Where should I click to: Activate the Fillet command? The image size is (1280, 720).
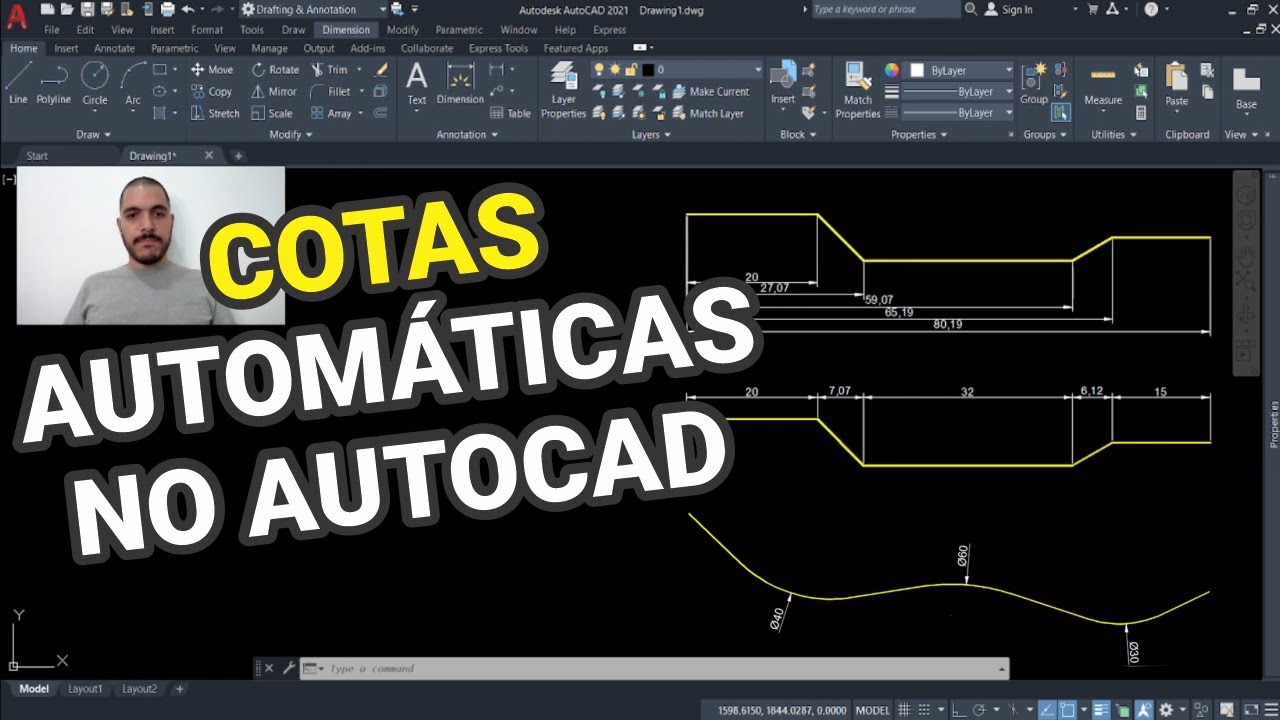[330, 92]
